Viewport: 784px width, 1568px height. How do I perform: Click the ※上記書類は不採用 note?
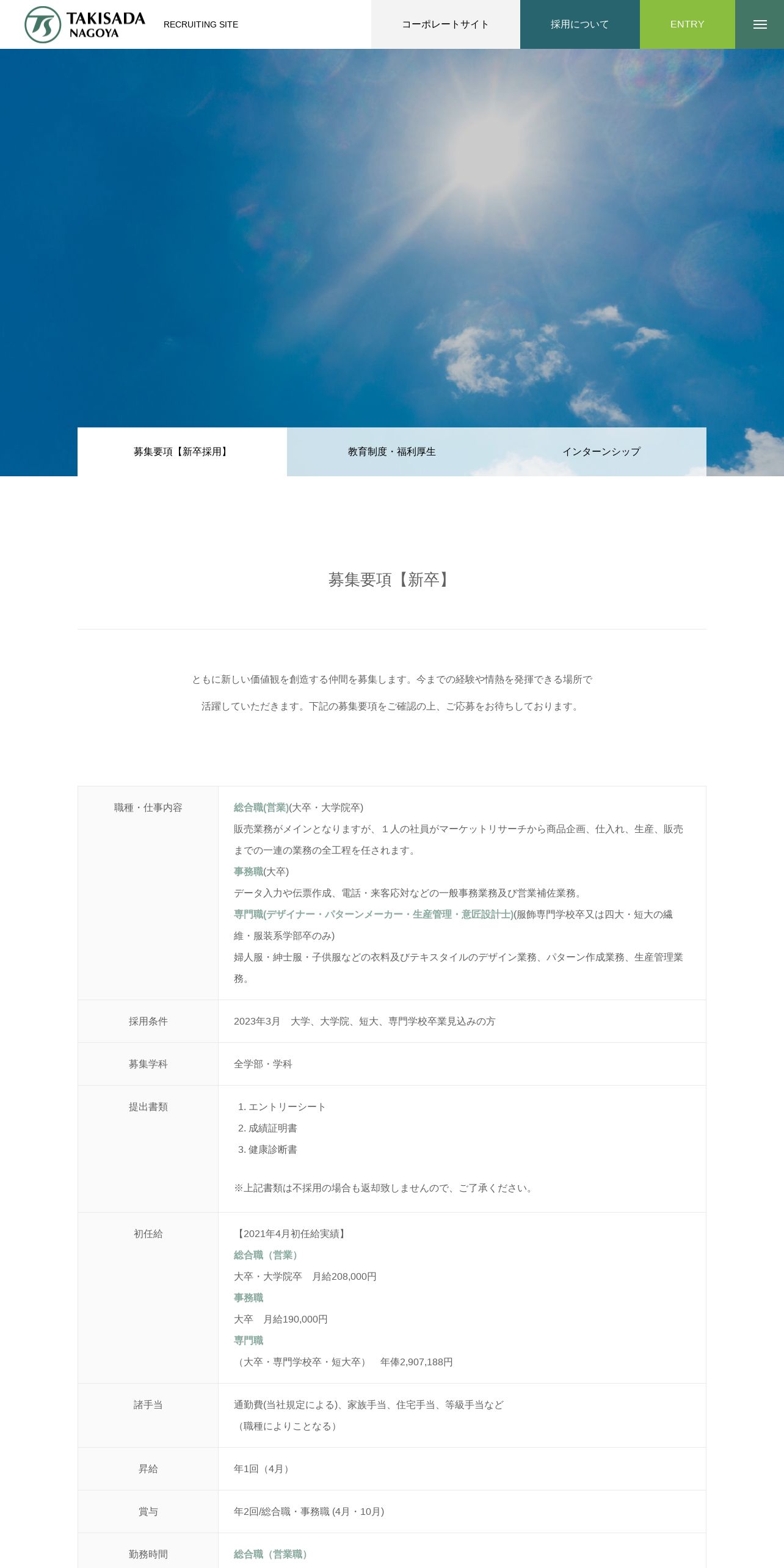pyautogui.click(x=385, y=1188)
